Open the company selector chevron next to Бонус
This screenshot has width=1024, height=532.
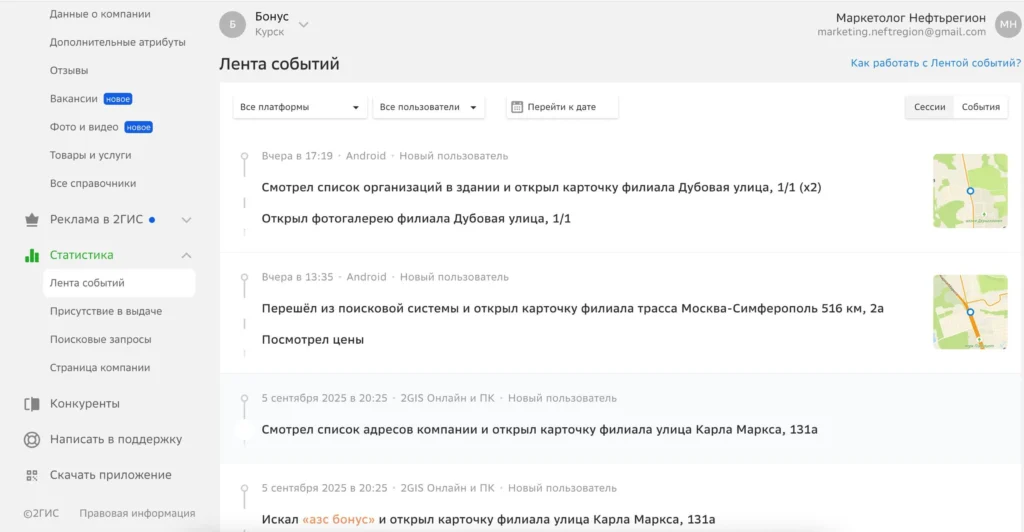304,25
